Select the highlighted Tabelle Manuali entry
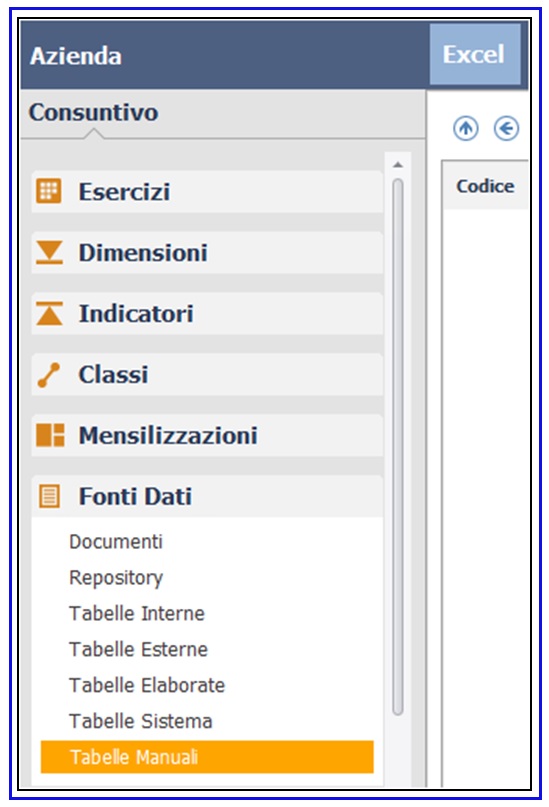This screenshot has width=549, height=807. [207, 757]
